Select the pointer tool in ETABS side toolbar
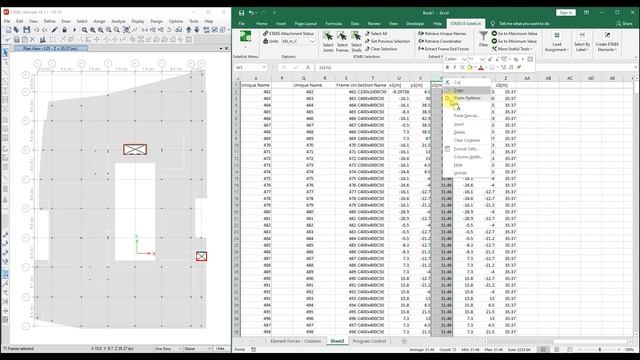This screenshot has width=640, height=360. 5,52
